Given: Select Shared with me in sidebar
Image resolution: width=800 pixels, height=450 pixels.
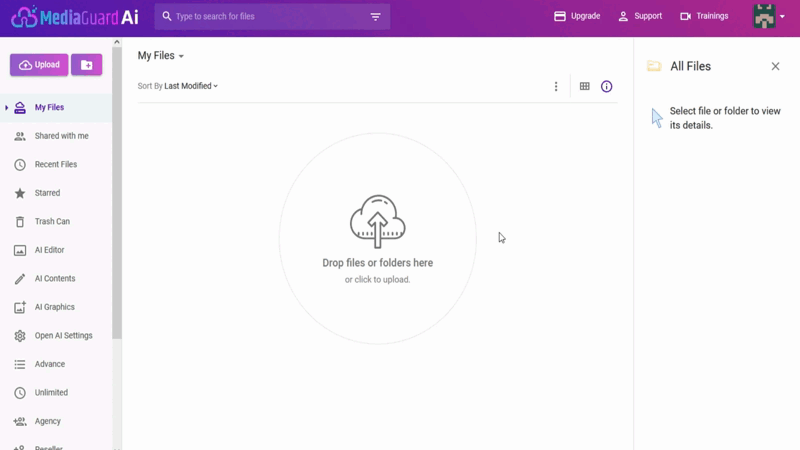Looking at the screenshot, I should click(x=61, y=136).
